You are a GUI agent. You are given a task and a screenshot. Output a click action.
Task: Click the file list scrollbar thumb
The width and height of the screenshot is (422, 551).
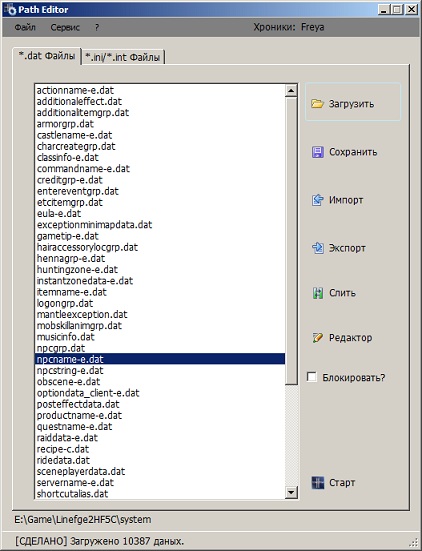[291, 241]
